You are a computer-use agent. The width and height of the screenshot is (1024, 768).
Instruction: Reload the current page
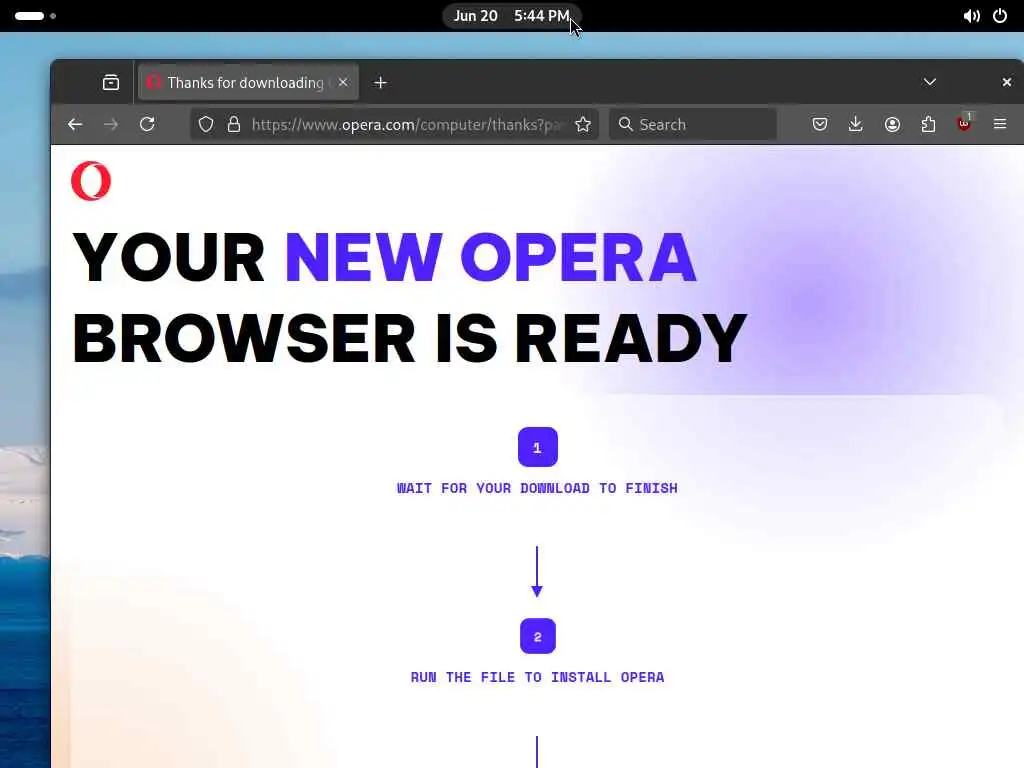[x=147, y=124]
